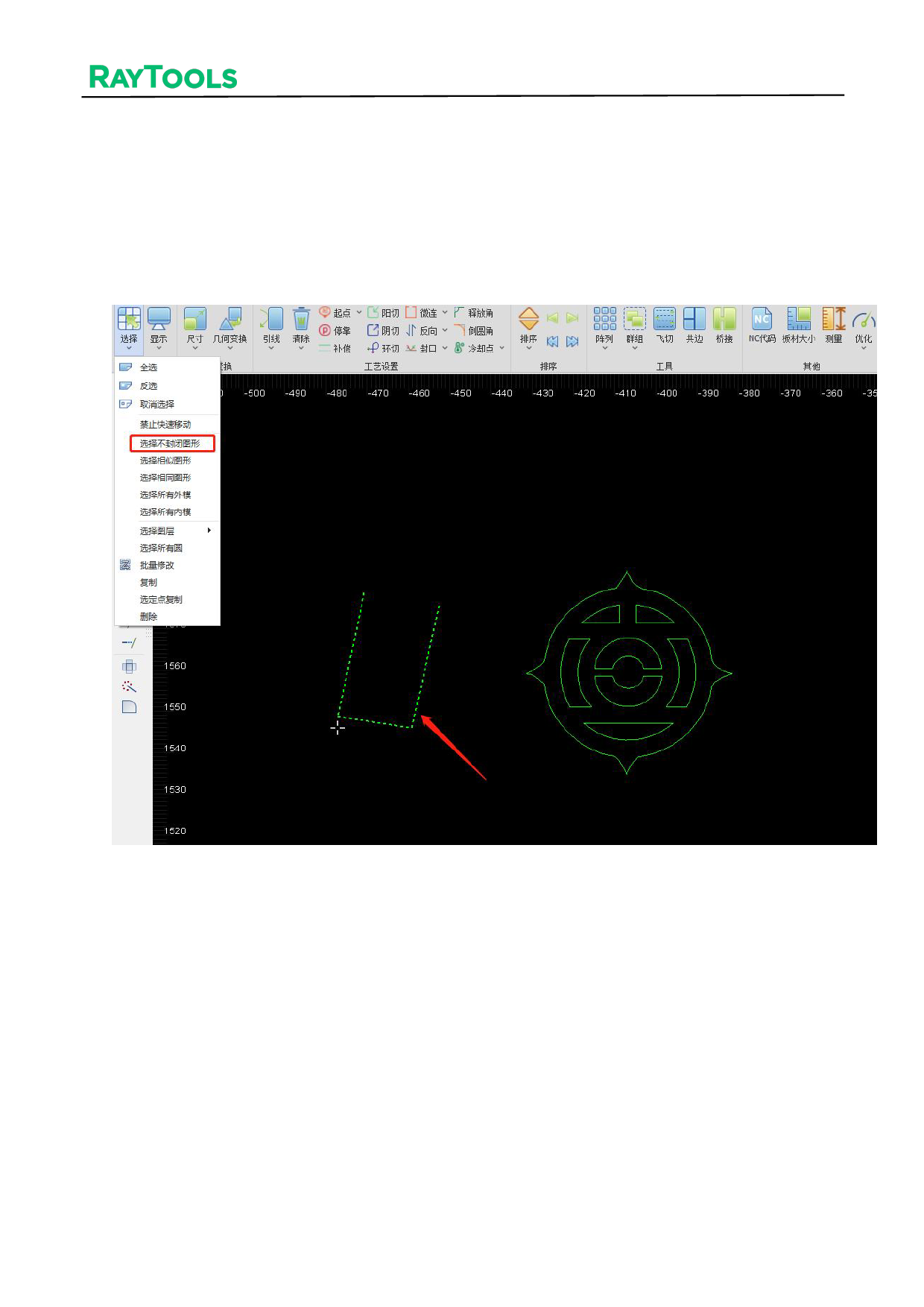Click the 显示 (Display) toolbar icon
Screen dimensions: 924x1307
(159, 320)
